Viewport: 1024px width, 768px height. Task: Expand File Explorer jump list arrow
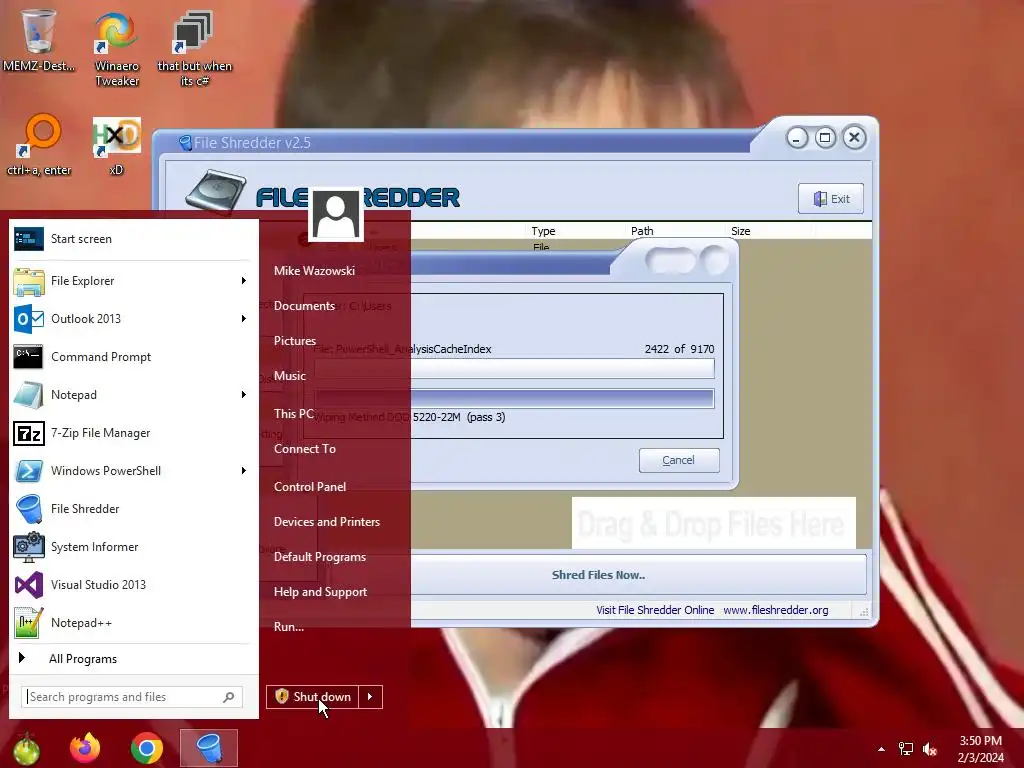tap(244, 281)
